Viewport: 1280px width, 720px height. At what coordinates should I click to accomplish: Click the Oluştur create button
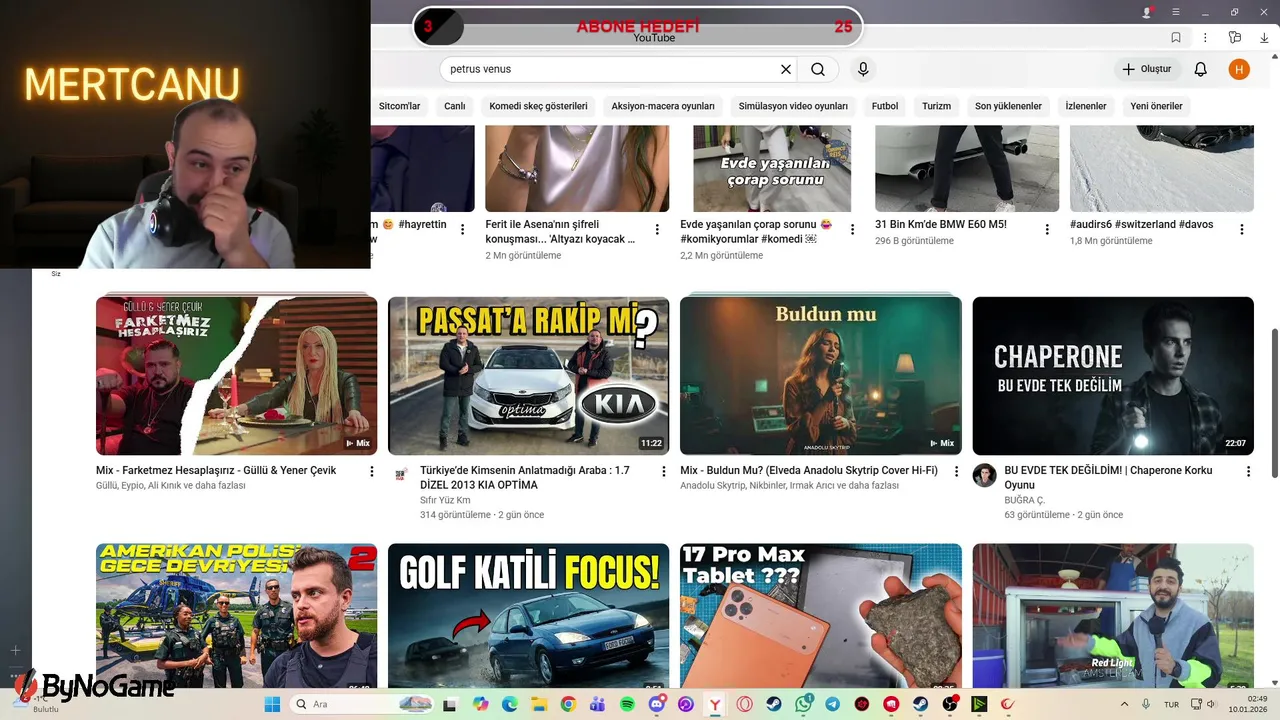[1147, 69]
